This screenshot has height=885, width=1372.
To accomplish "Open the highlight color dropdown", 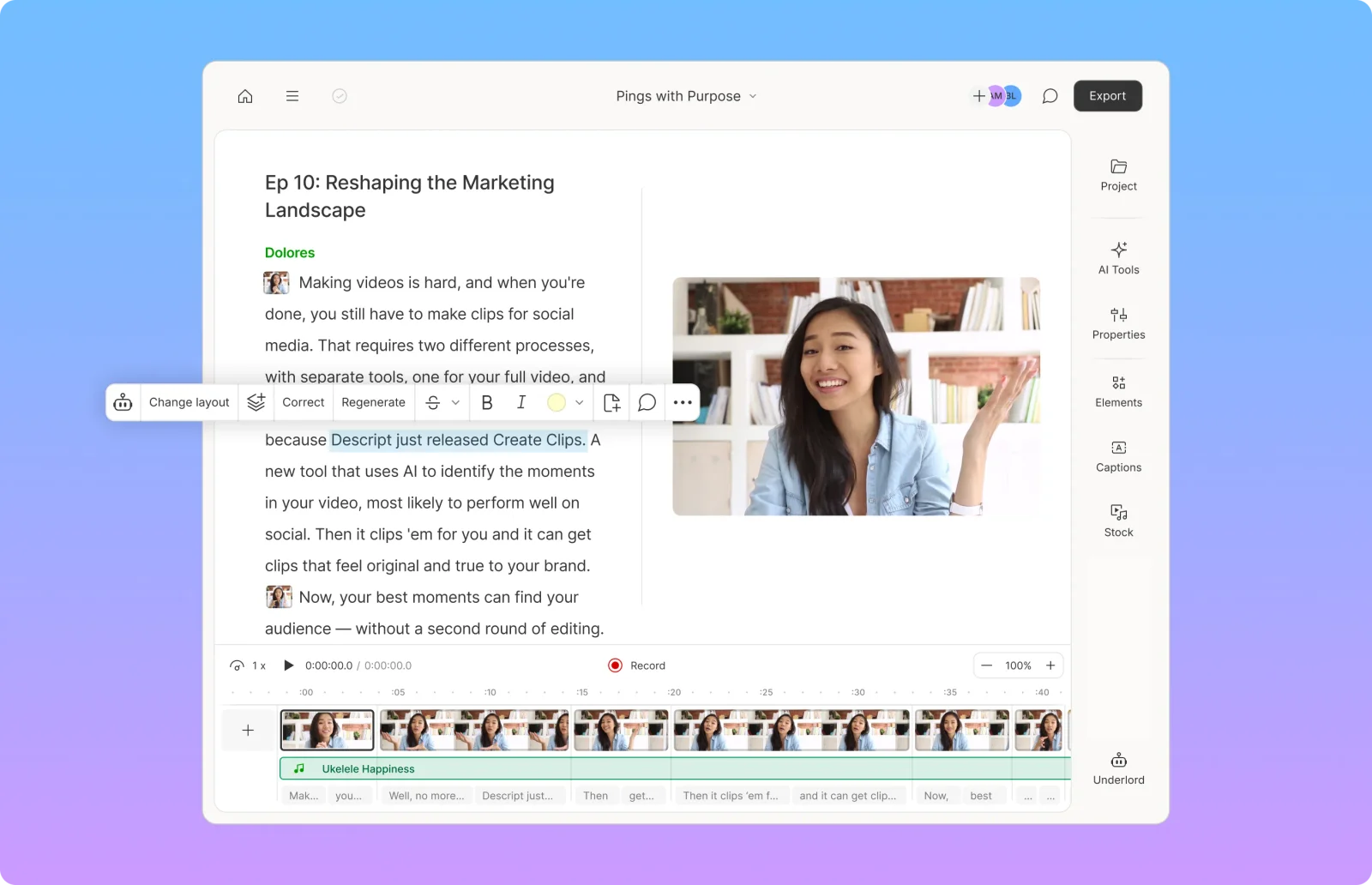I will tap(580, 402).
